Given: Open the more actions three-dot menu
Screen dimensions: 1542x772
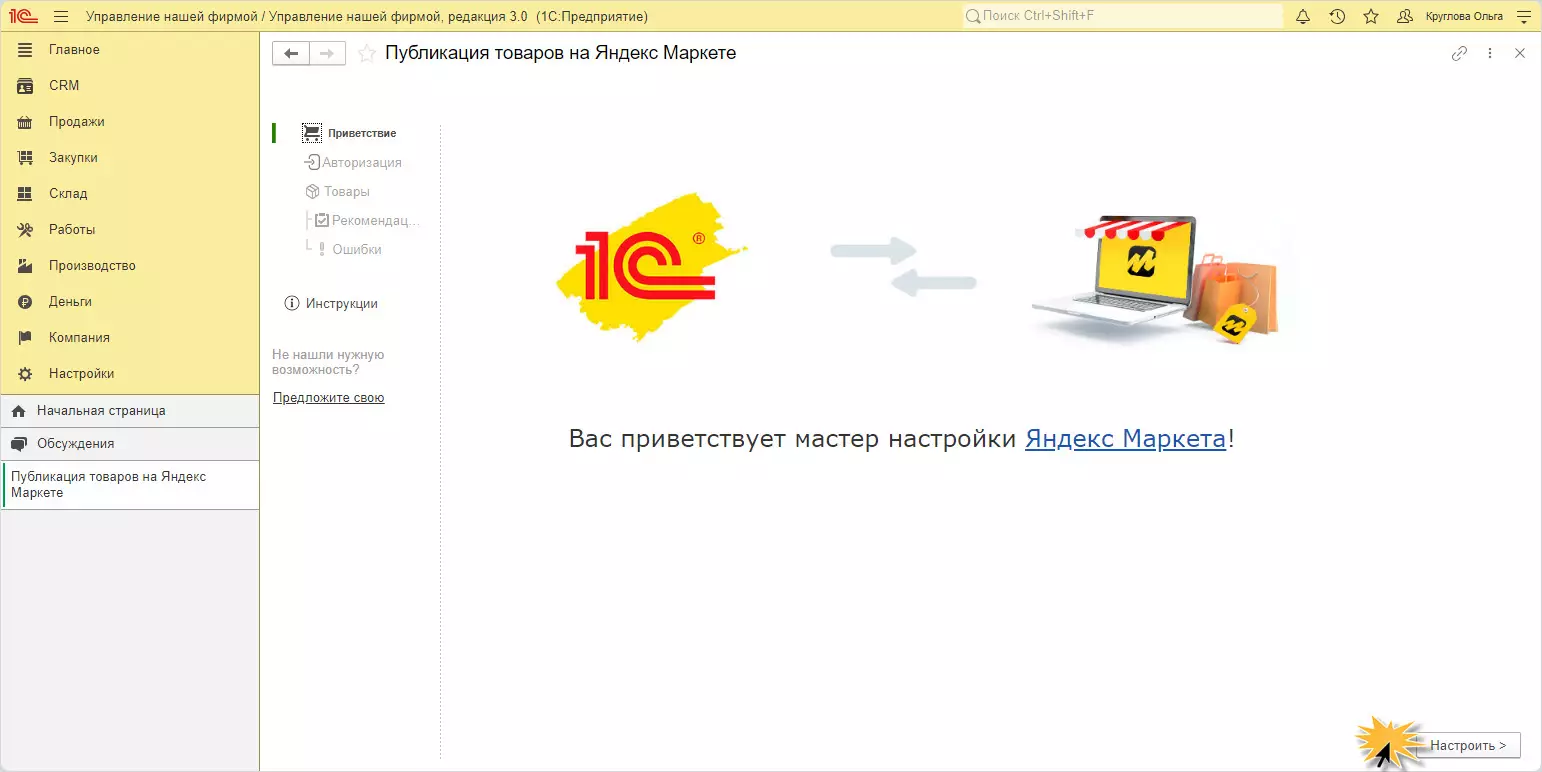Looking at the screenshot, I should click(1490, 54).
